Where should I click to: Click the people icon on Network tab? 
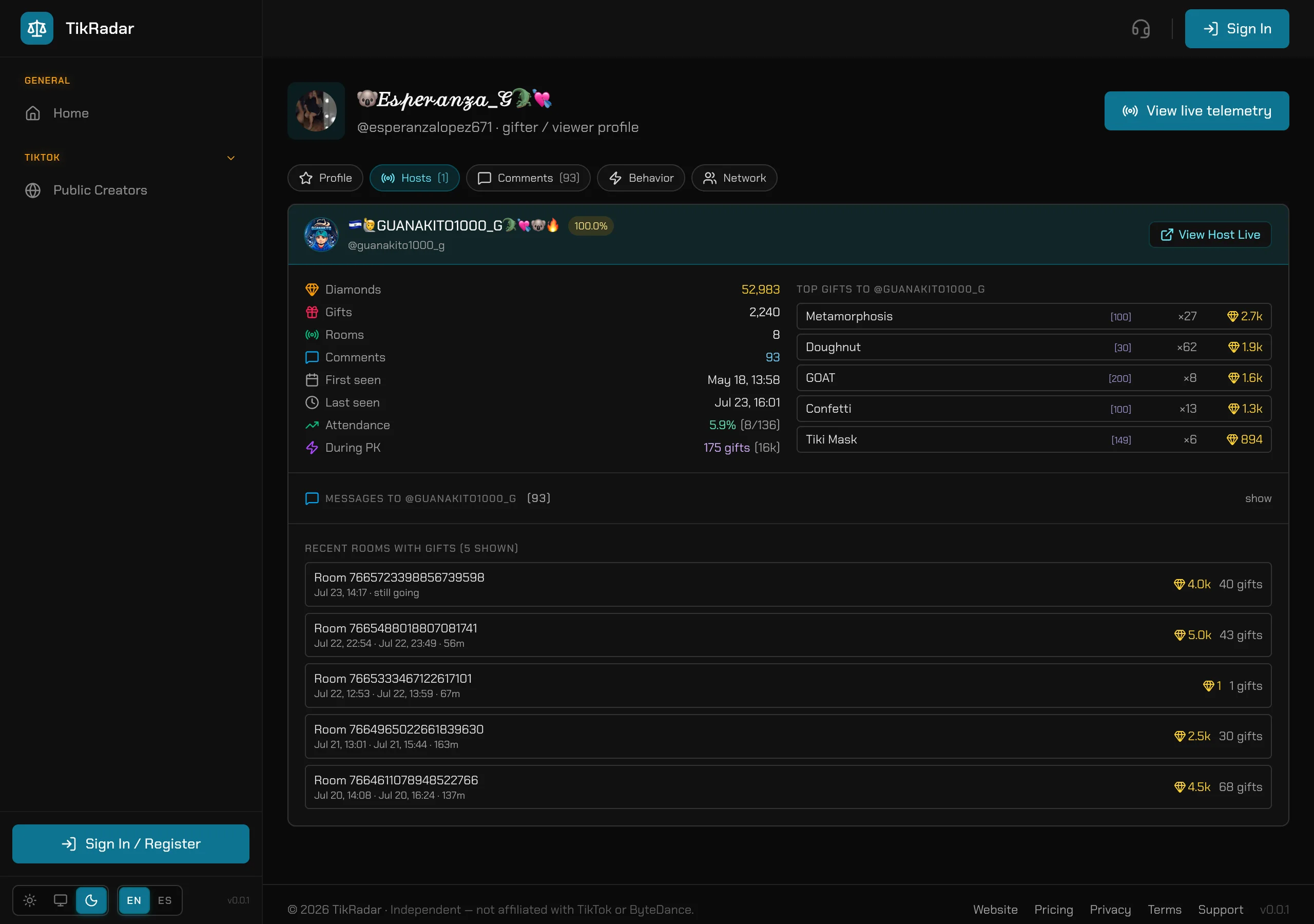tap(710, 178)
